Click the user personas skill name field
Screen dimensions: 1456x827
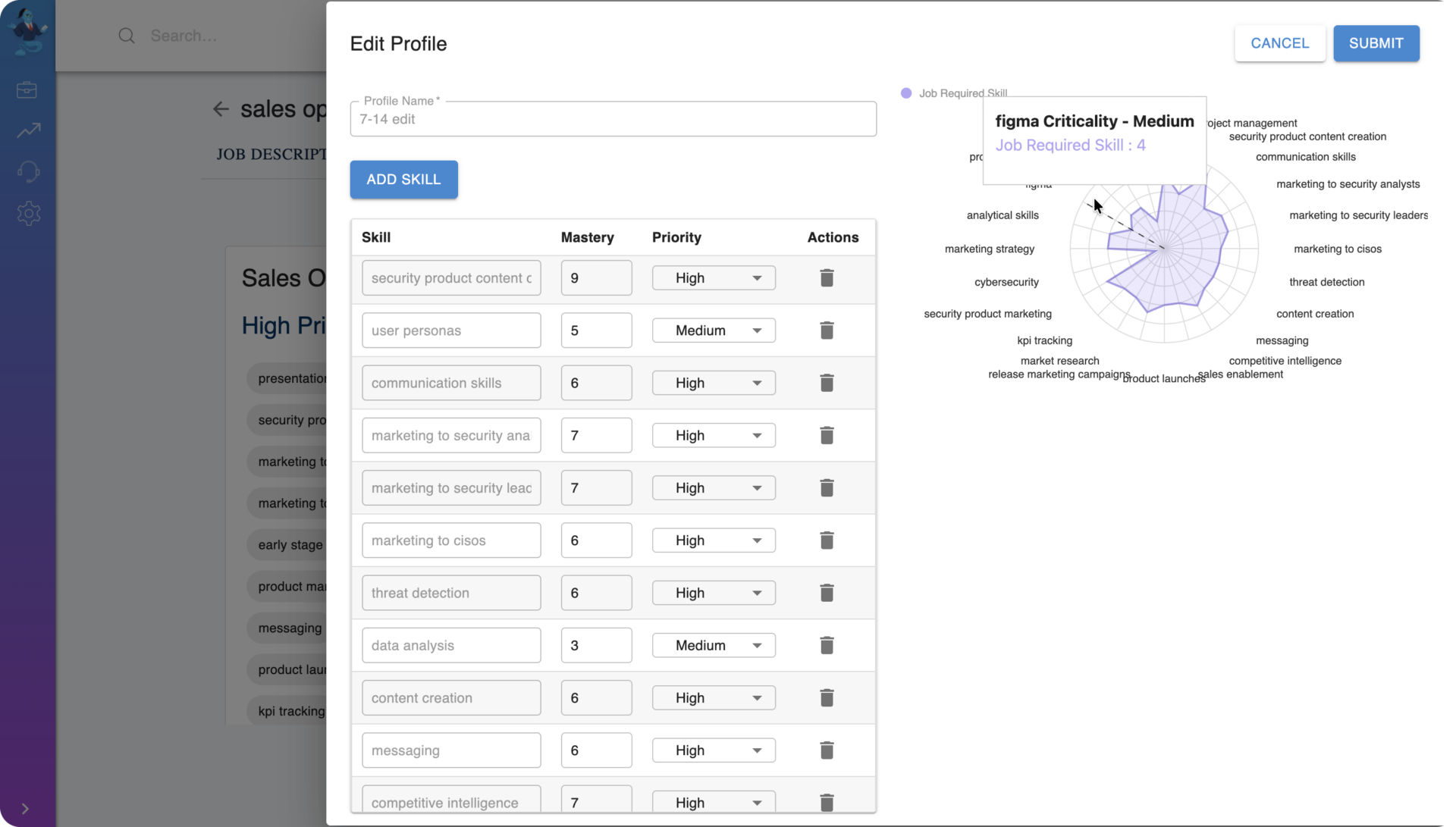click(x=451, y=330)
